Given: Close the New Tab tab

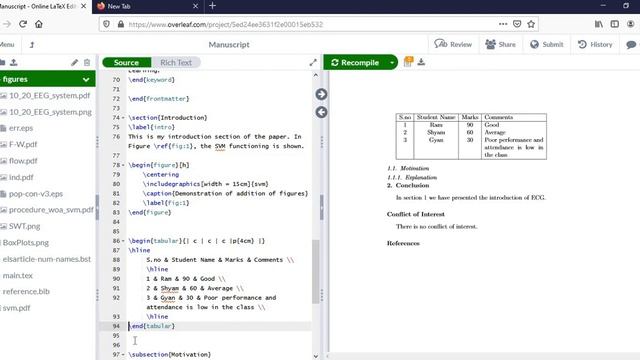Looking at the screenshot, I should tap(195, 6).
